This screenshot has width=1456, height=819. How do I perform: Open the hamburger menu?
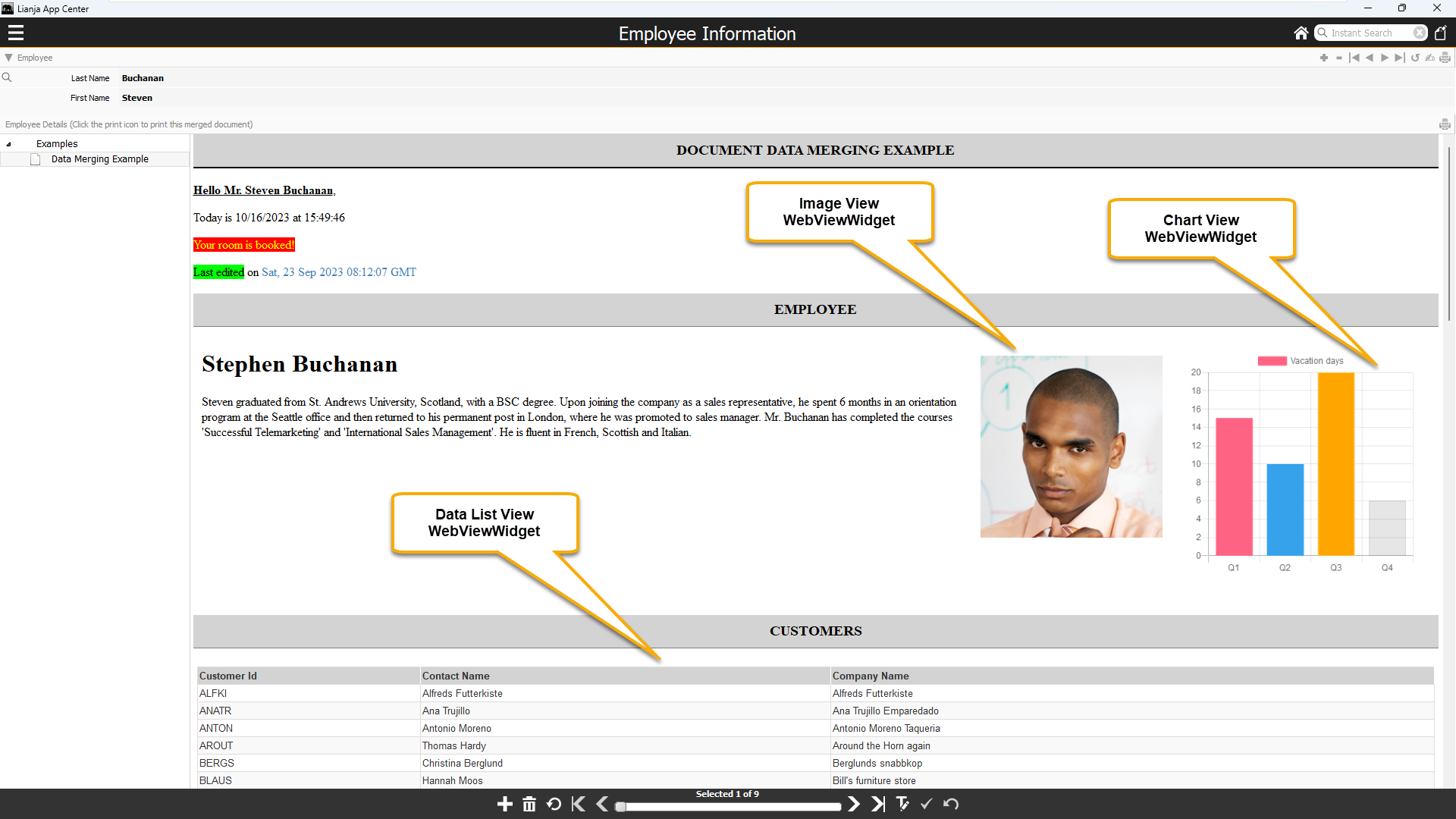16,33
